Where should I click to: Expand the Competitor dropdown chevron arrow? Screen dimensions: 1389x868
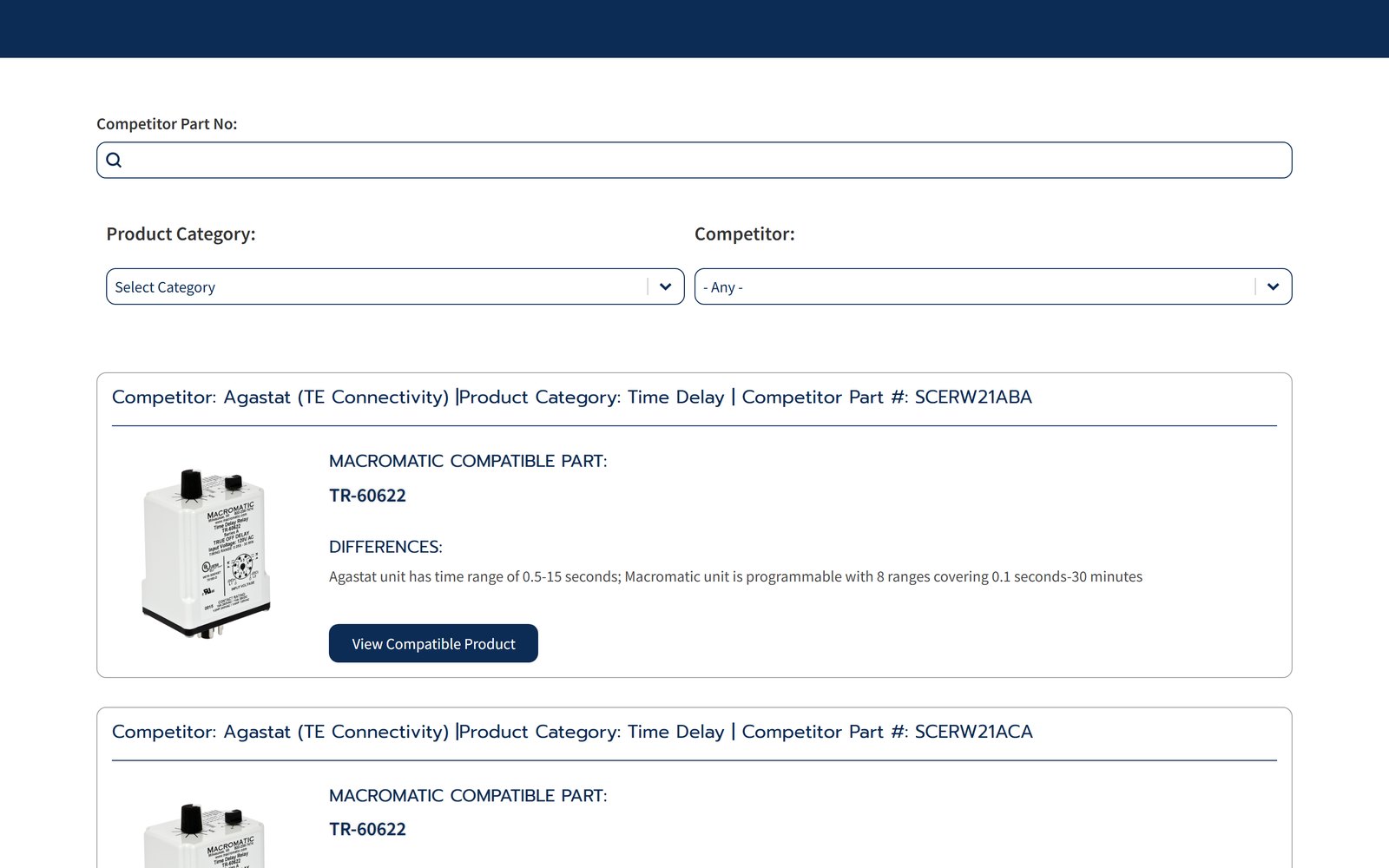(x=1274, y=286)
